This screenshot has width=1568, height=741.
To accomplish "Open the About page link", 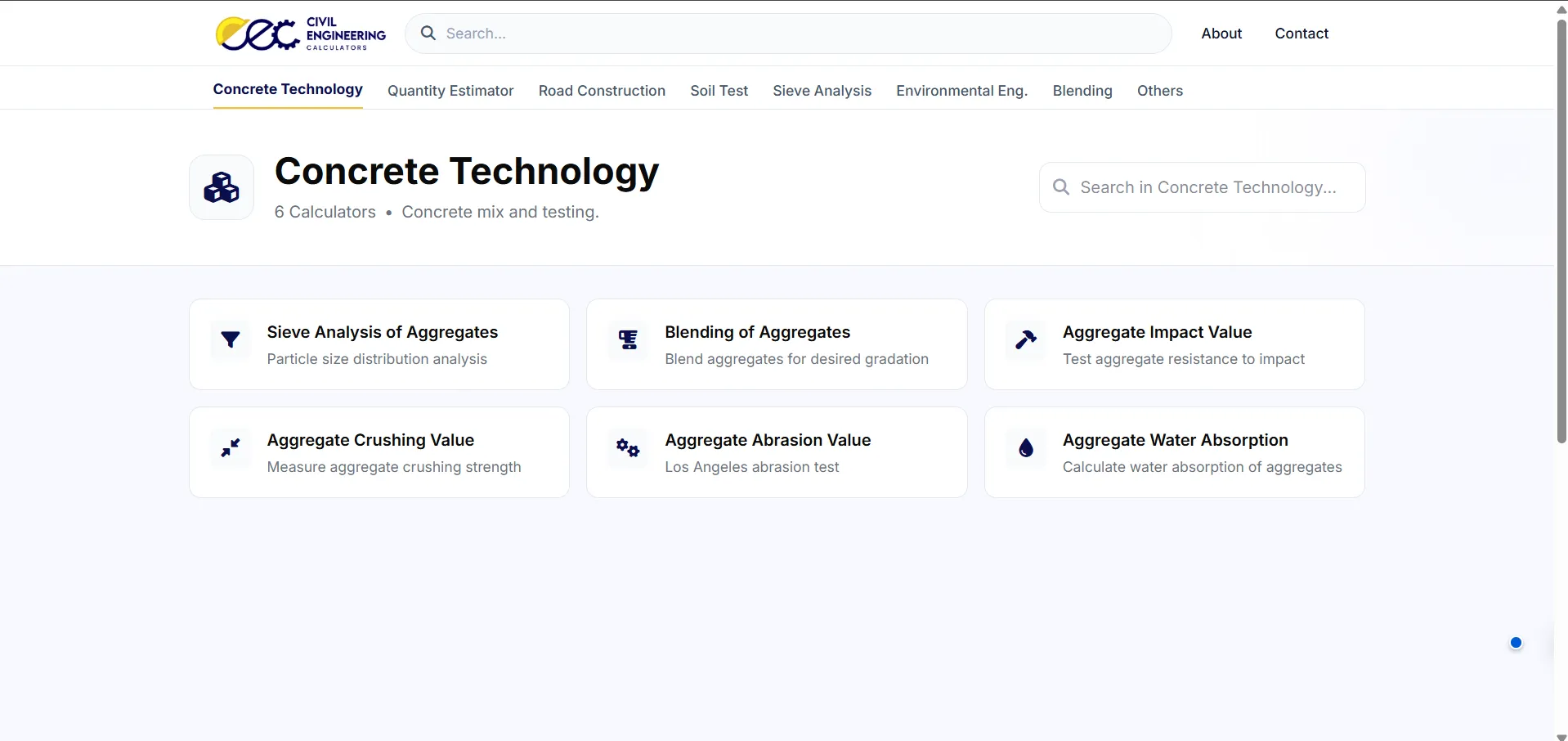I will [x=1221, y=34].
